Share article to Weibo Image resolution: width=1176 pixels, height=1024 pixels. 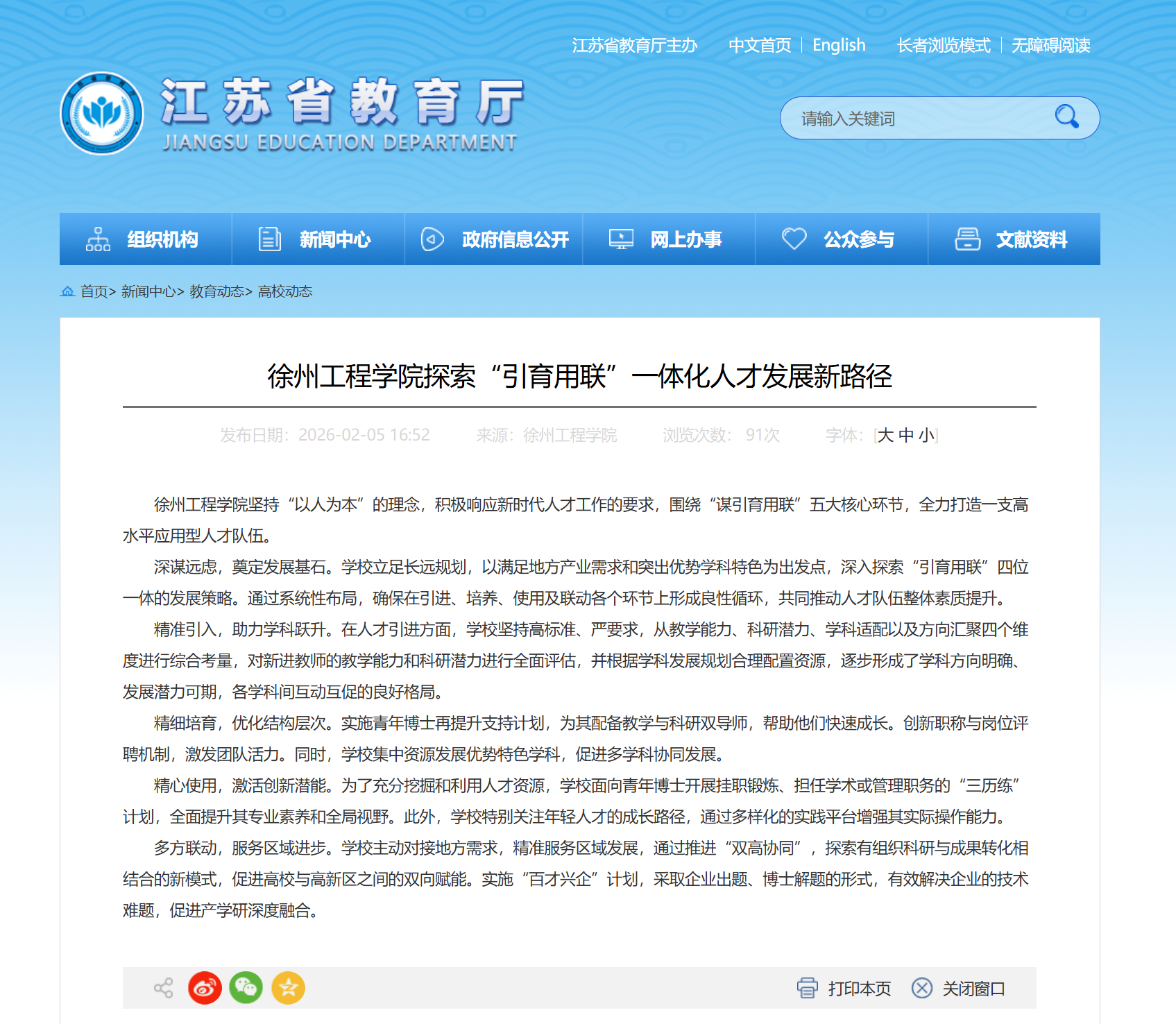(x=205, y=988)
